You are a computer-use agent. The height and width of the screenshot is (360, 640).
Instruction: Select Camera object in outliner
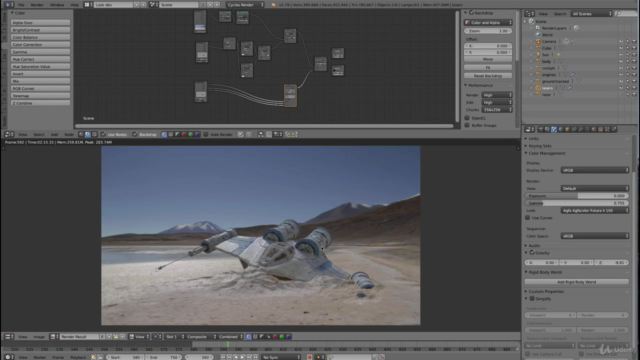click(549, 41)
